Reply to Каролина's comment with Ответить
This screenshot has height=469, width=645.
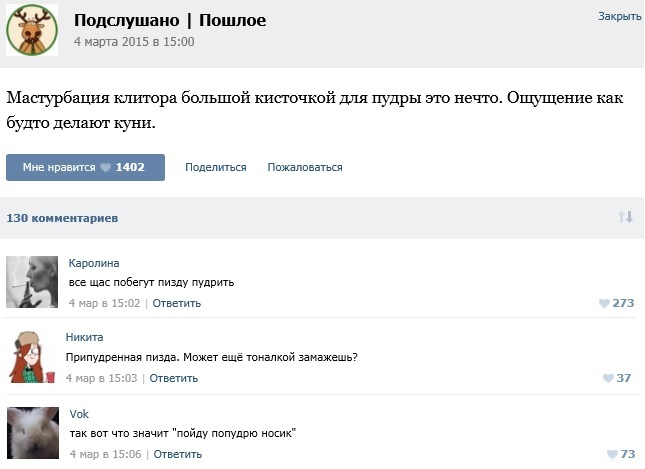coord(177,303)
